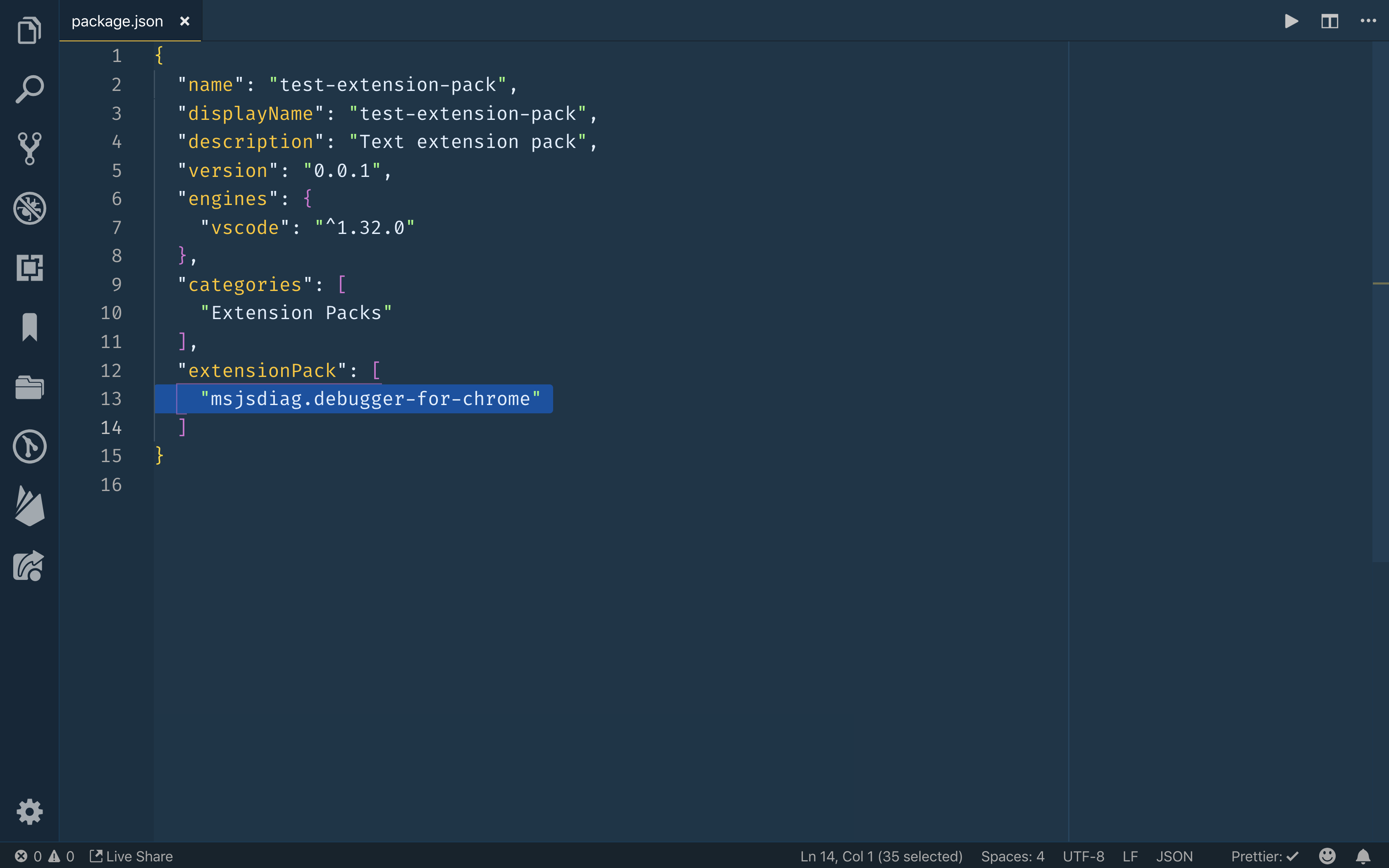
Task: Click the "vscode" key text
Action: (x=245, y=228)
